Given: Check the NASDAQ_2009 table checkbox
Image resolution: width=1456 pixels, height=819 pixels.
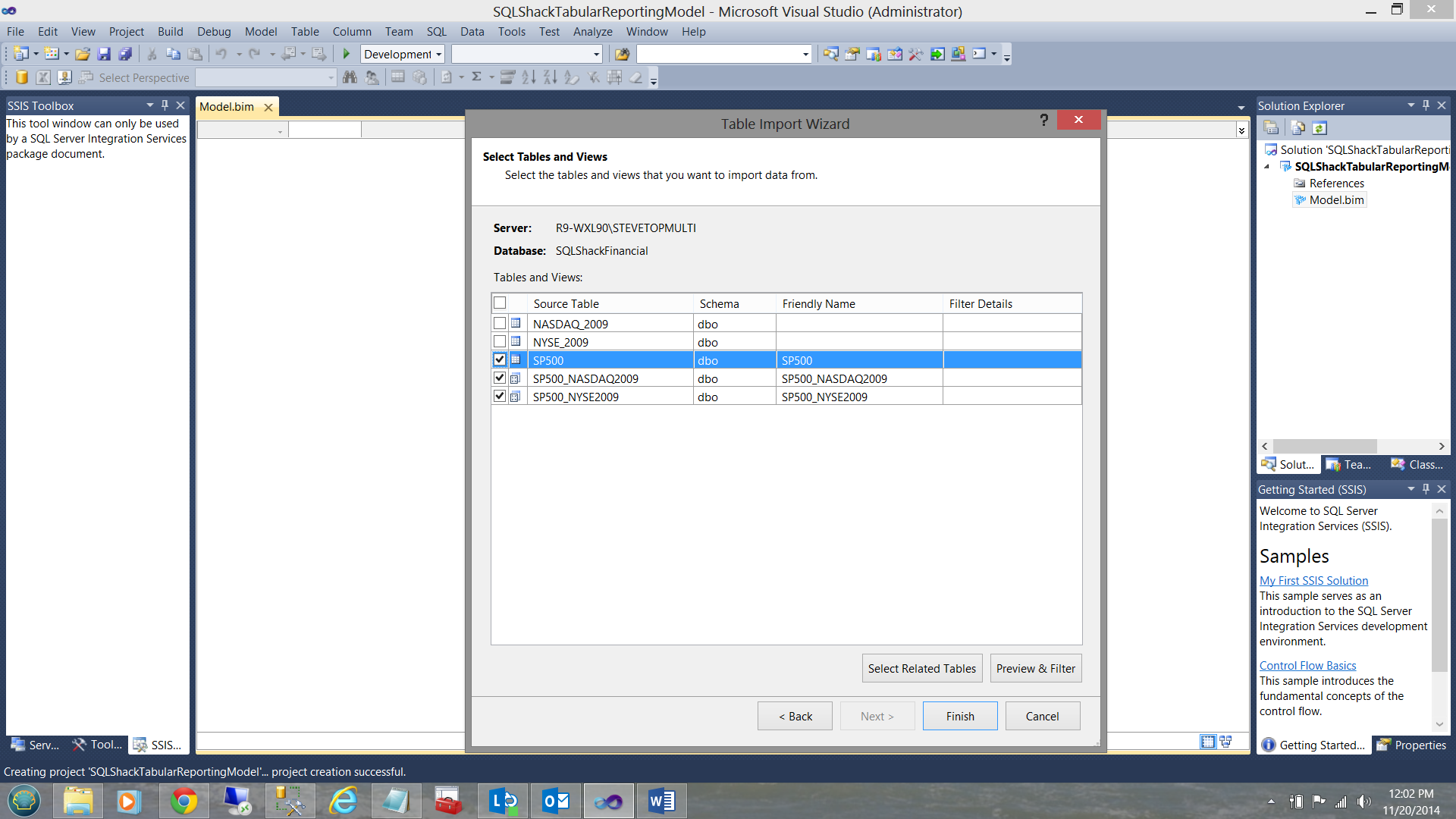Looking at the screenshot, I should [x=500, y=324].
